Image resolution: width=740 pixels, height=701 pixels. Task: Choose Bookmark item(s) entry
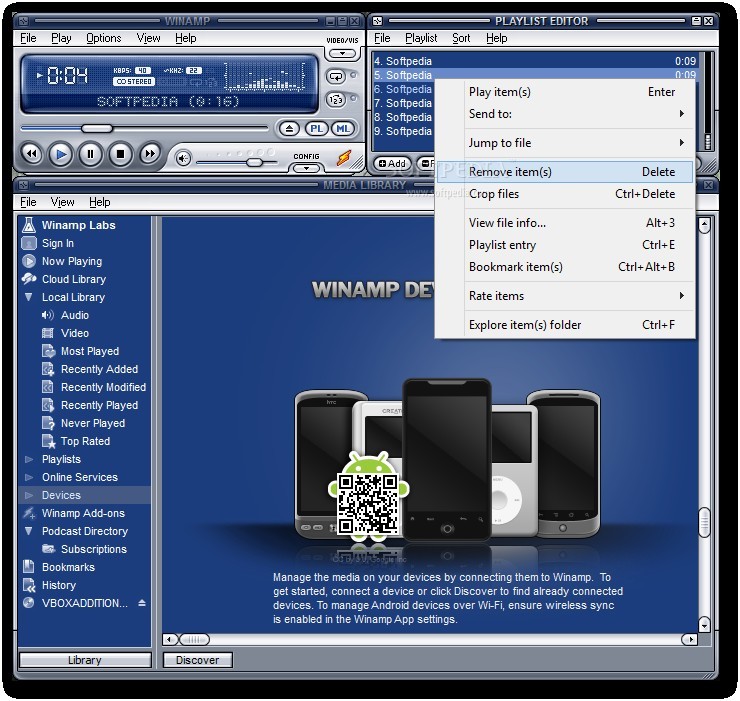[564, 267]
